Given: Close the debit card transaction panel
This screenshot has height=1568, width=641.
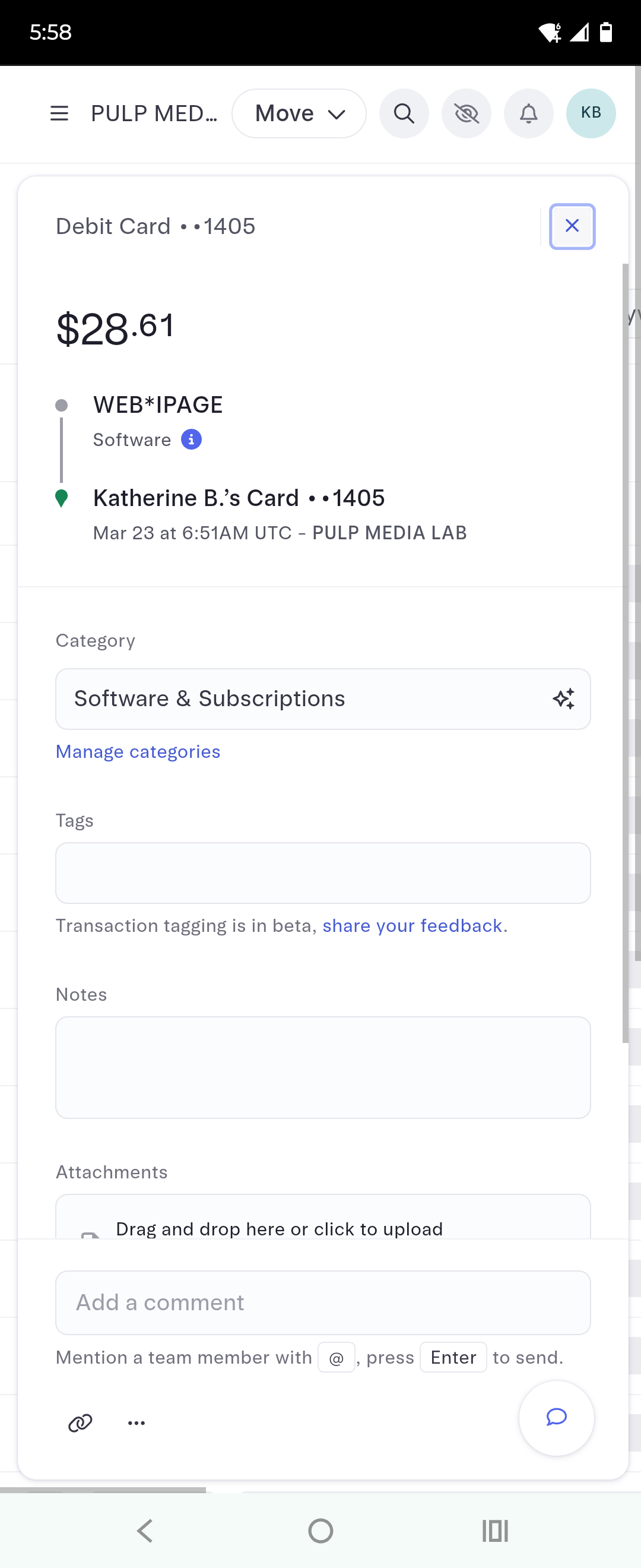Looking at the screenshot, I should click(572, 226).
